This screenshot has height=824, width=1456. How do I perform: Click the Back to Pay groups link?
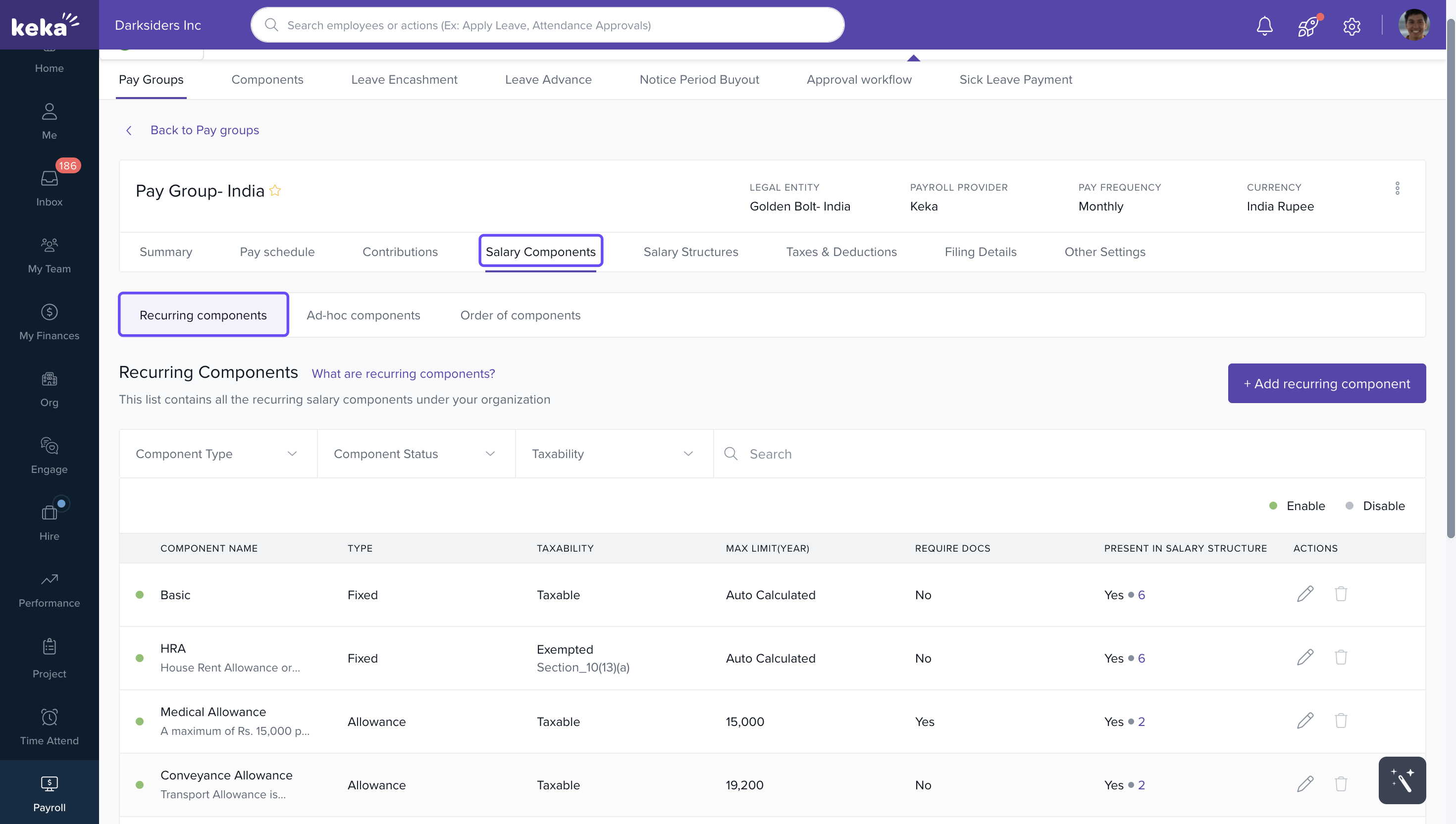tap(204, 130)
